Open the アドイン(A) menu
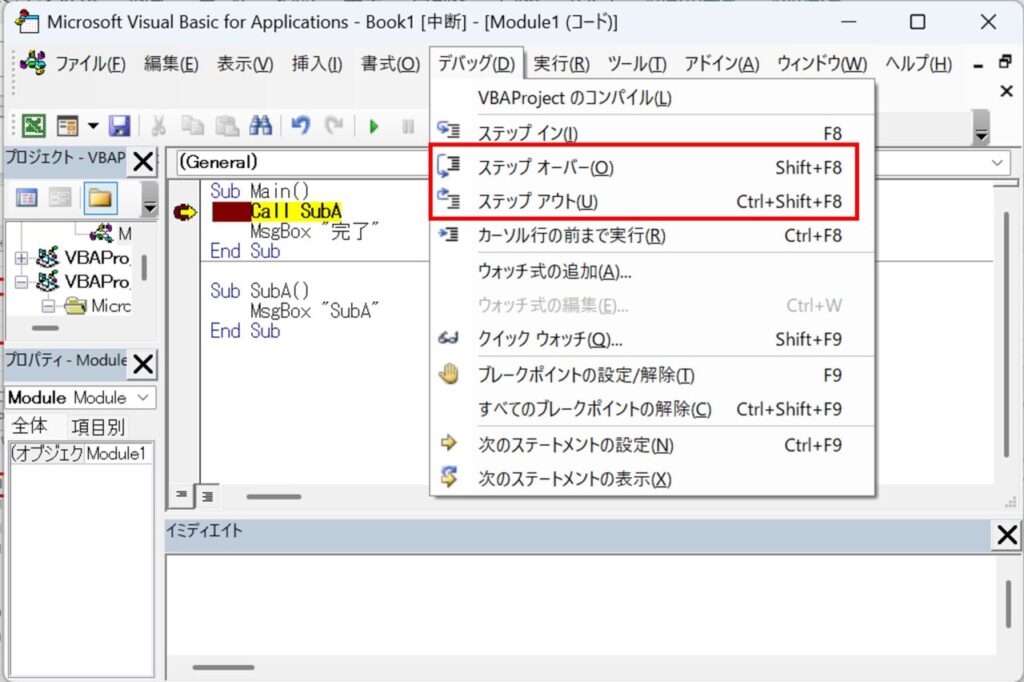The width and height of the screenshot is (1024, 682). click(x=722, y=64)
